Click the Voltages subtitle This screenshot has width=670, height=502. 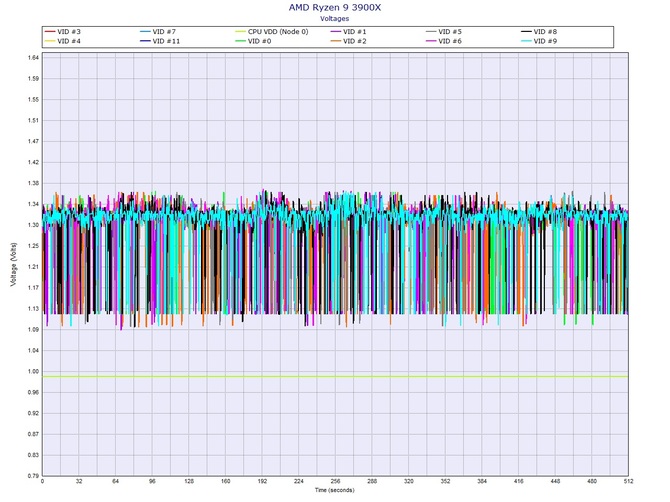pos(335,19)
